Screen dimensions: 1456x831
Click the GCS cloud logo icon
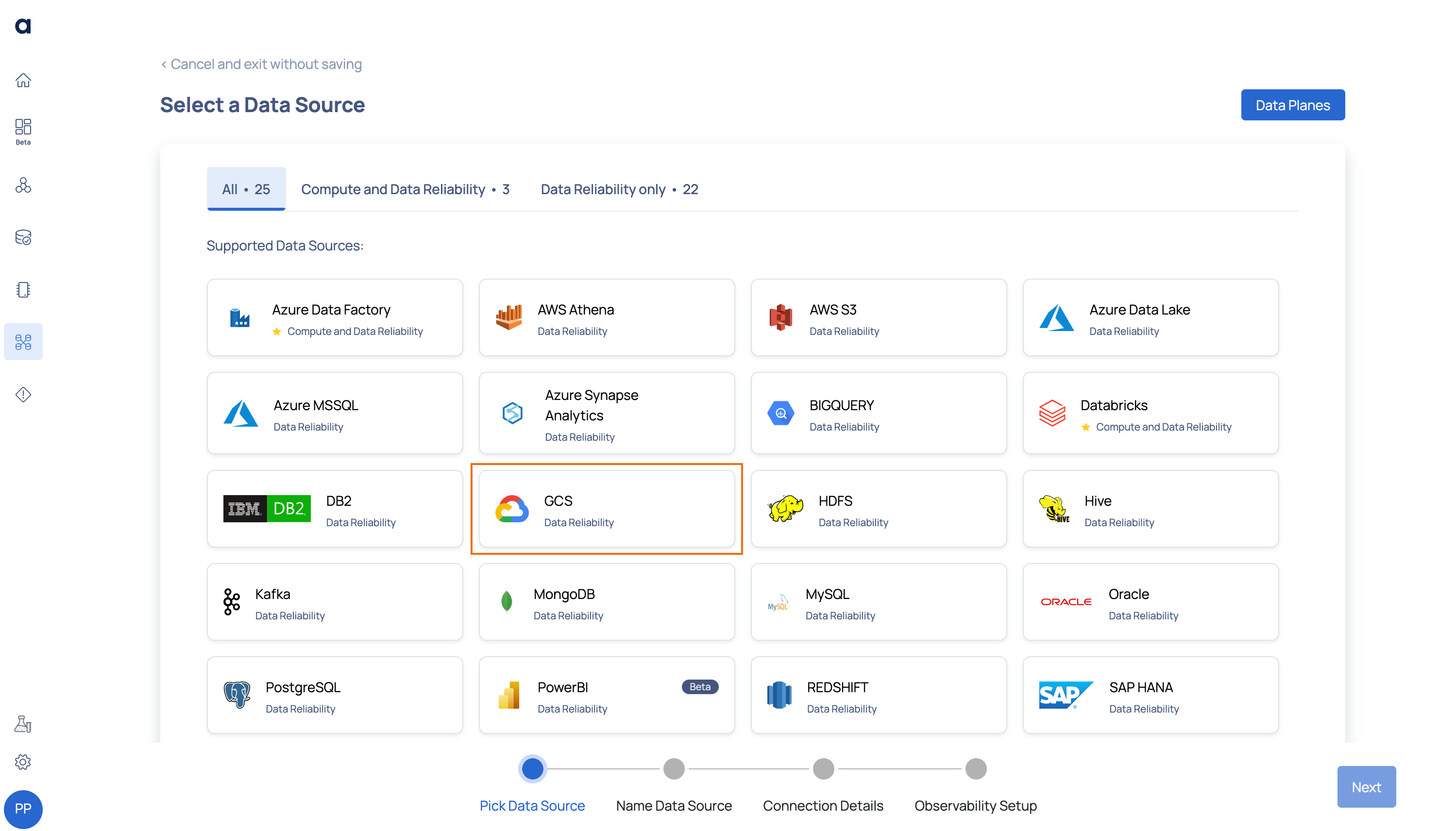point(512,509)
